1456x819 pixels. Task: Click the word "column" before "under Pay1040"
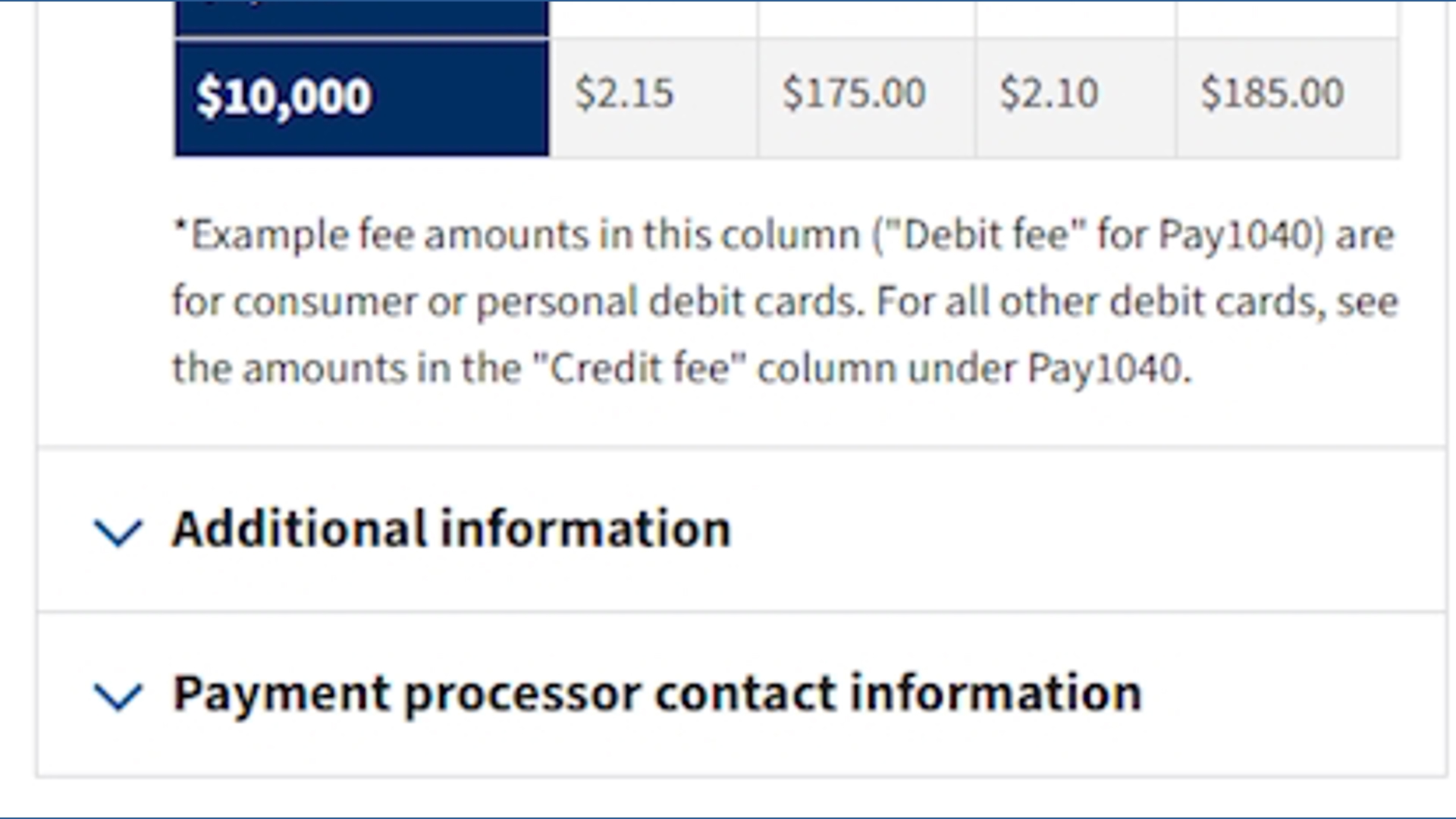point(827,369)
